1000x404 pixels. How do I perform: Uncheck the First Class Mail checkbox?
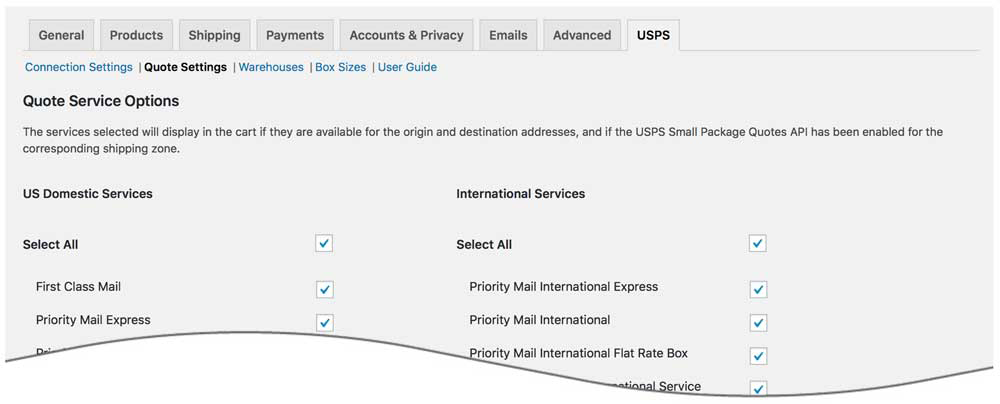pos(324,289)
